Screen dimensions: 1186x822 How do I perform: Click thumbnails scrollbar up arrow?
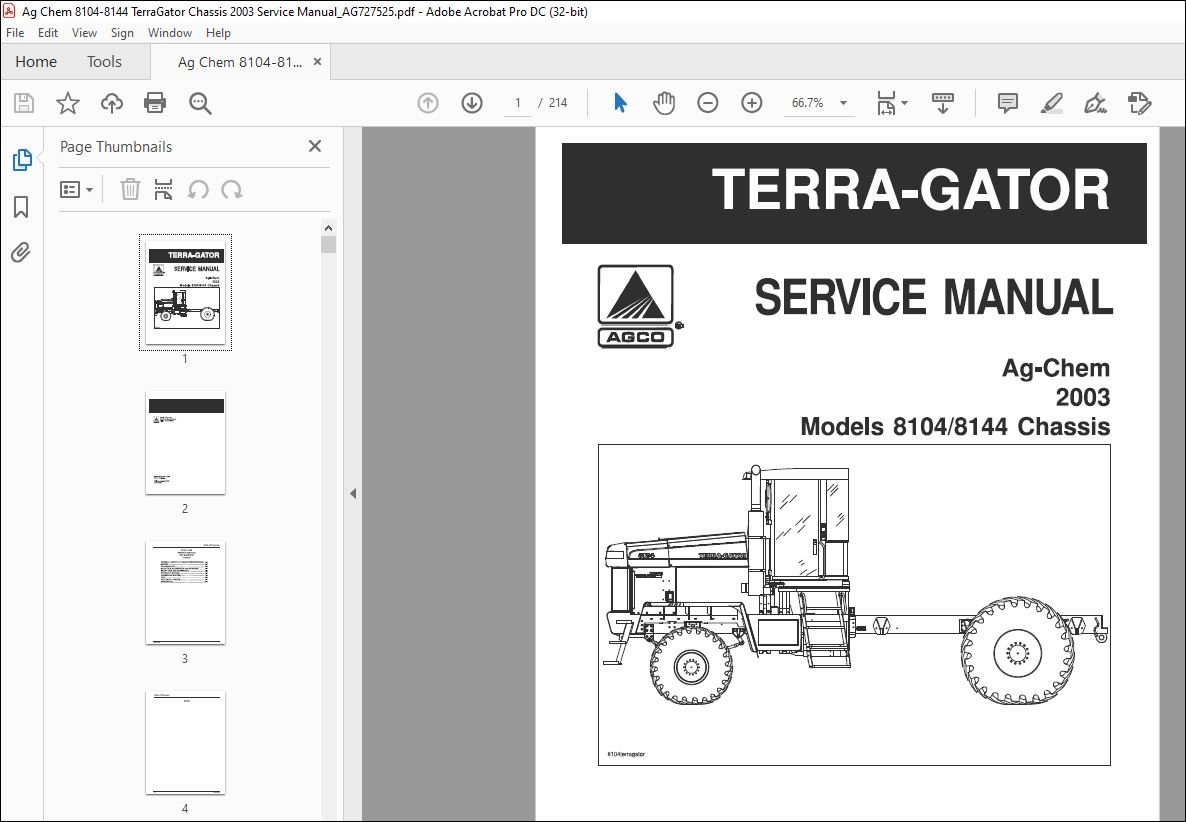[328, 228]
